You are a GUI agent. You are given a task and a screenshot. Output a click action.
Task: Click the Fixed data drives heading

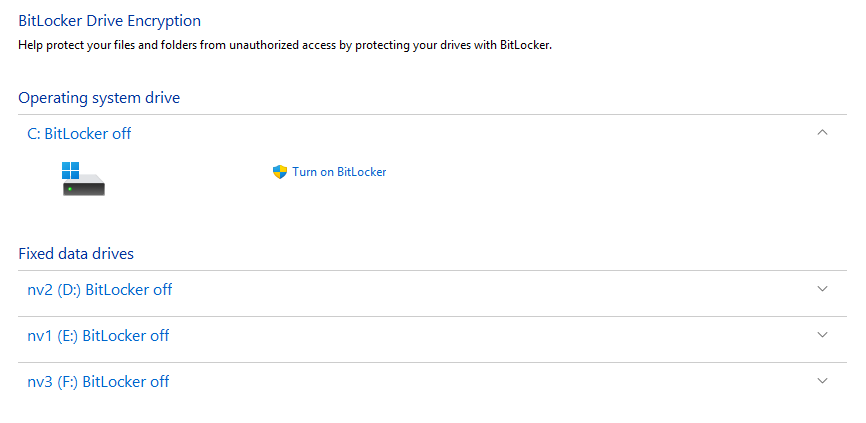[x=76, y=254]
